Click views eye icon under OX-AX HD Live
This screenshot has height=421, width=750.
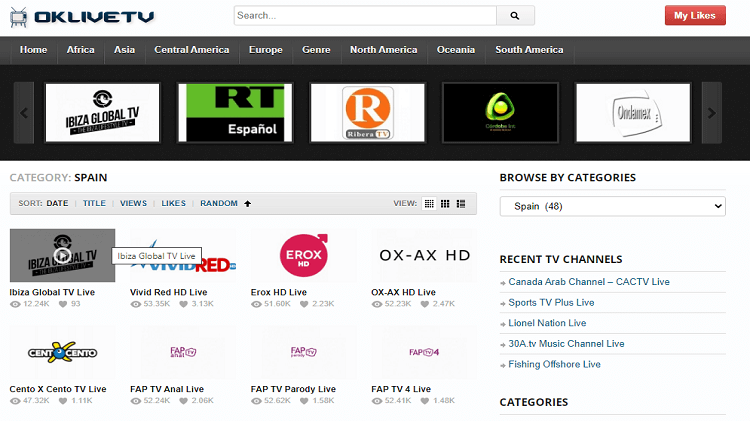377,304
